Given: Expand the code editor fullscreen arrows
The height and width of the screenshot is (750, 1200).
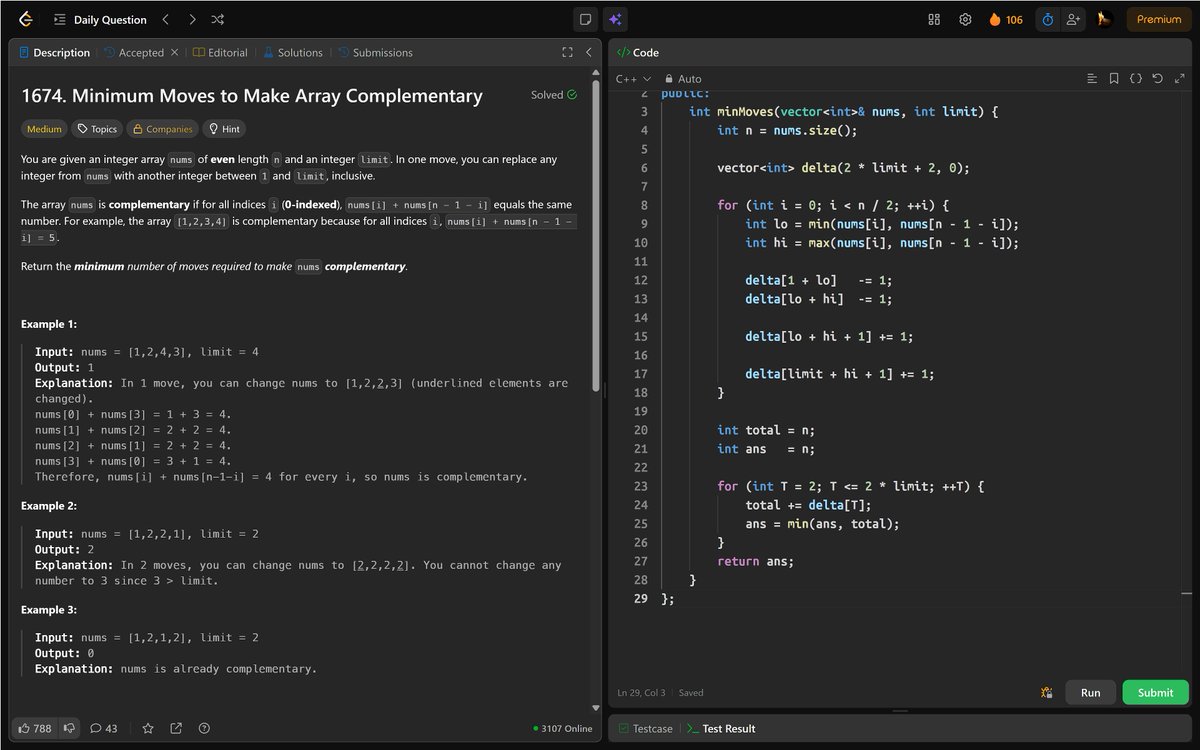Looking at the screenshot, I should click(x=1178, y=78).
